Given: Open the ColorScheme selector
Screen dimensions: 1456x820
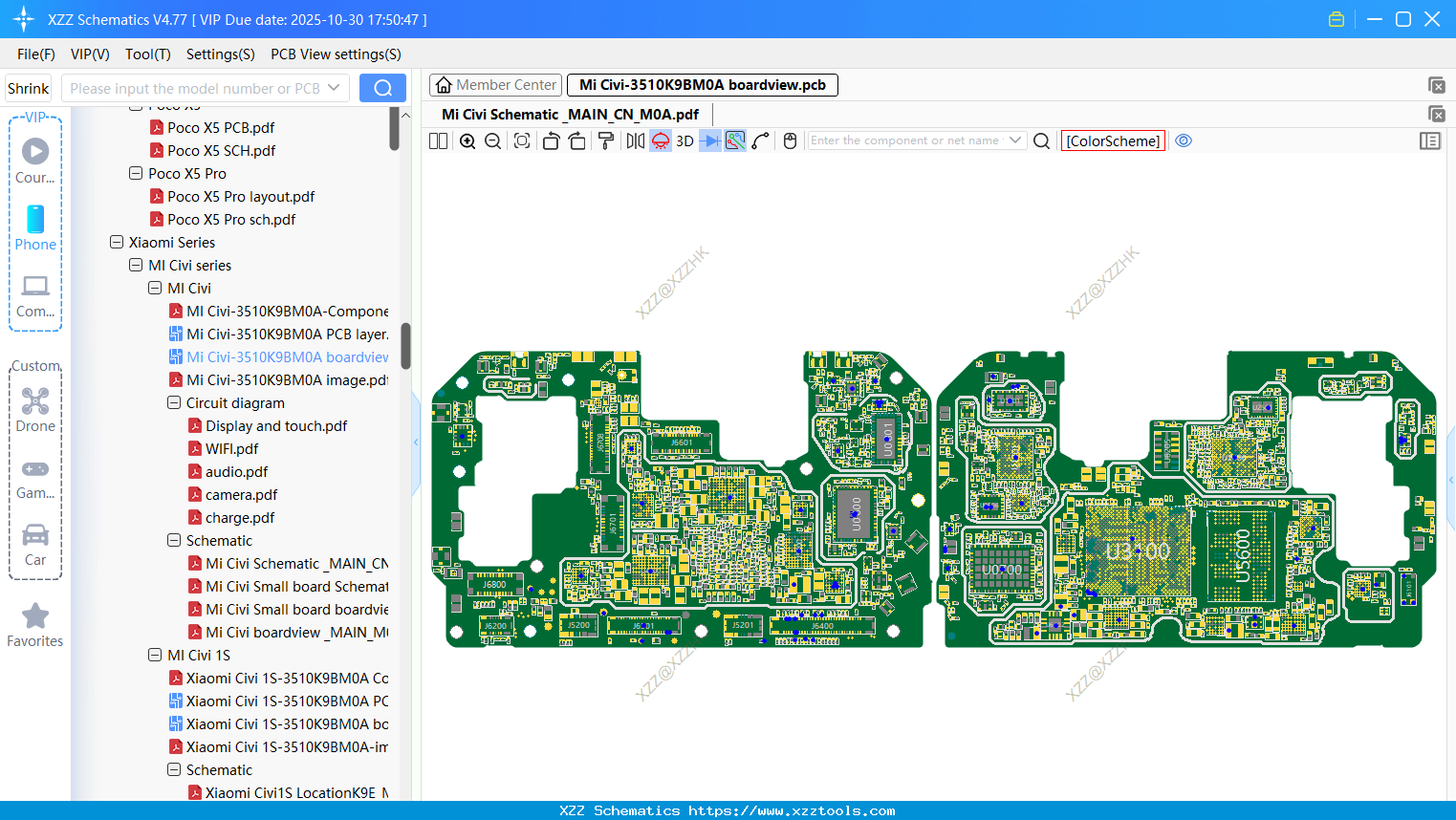Looking at the screenshot, I should (1112, 140).
